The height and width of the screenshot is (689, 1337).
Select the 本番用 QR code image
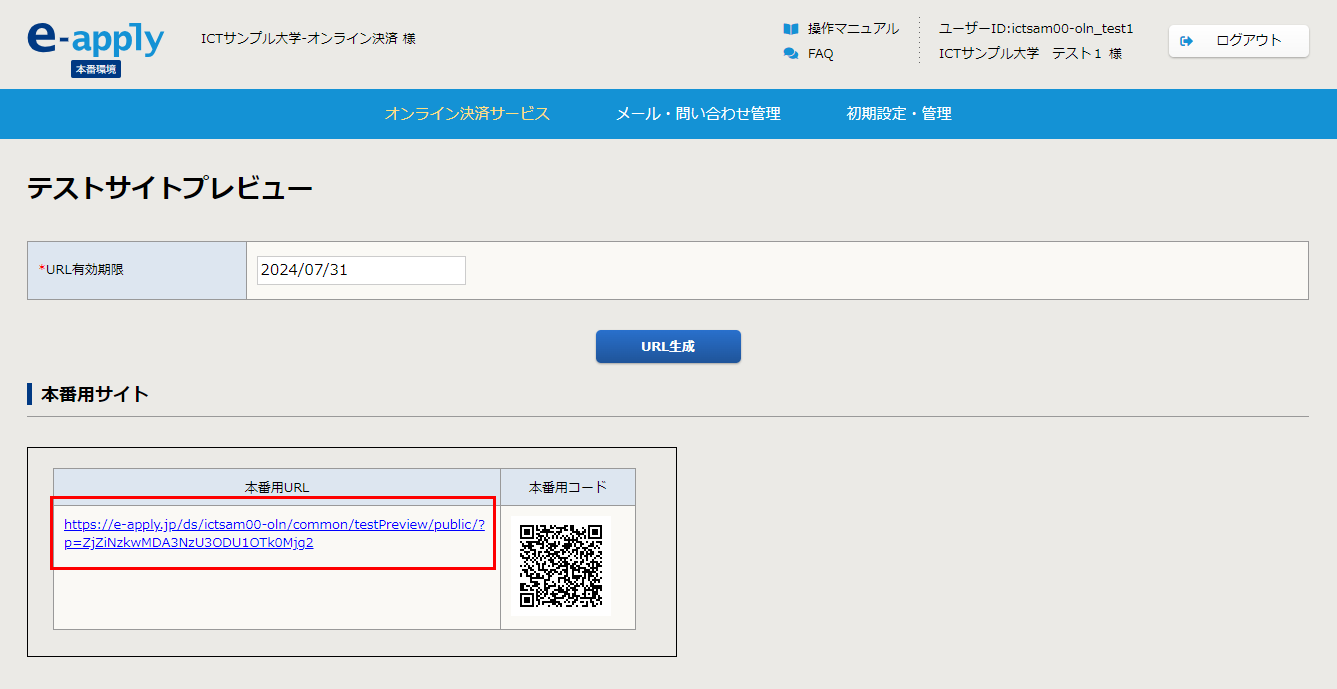561,565
